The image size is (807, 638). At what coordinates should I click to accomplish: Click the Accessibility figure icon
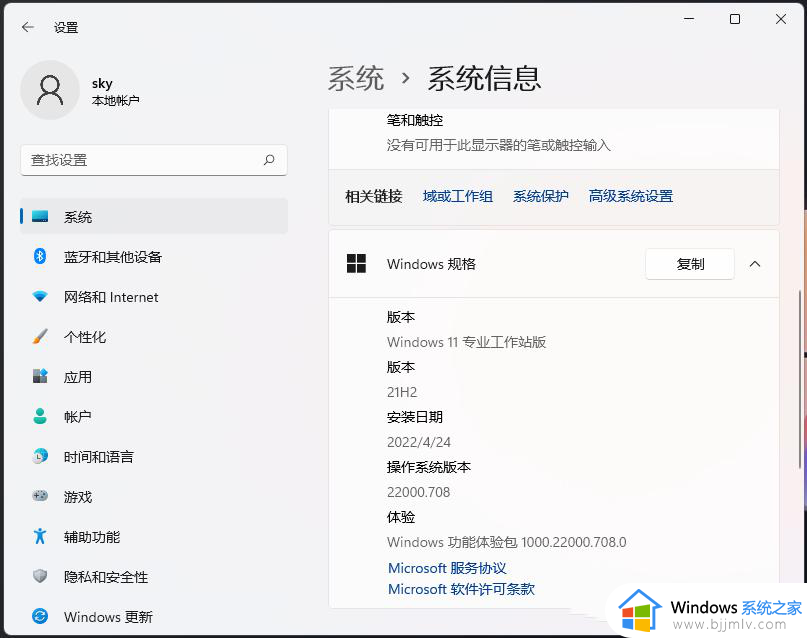pos(40,536)
